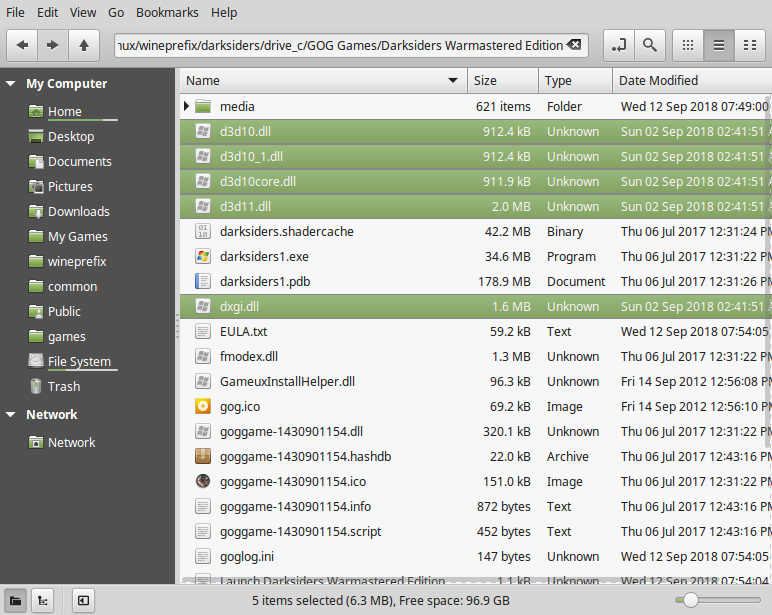Image resolution: width=772 pixels, height=615 pixels.
Task: Select the darksiders1.exe program icon
Action: (x=203, y=257)
